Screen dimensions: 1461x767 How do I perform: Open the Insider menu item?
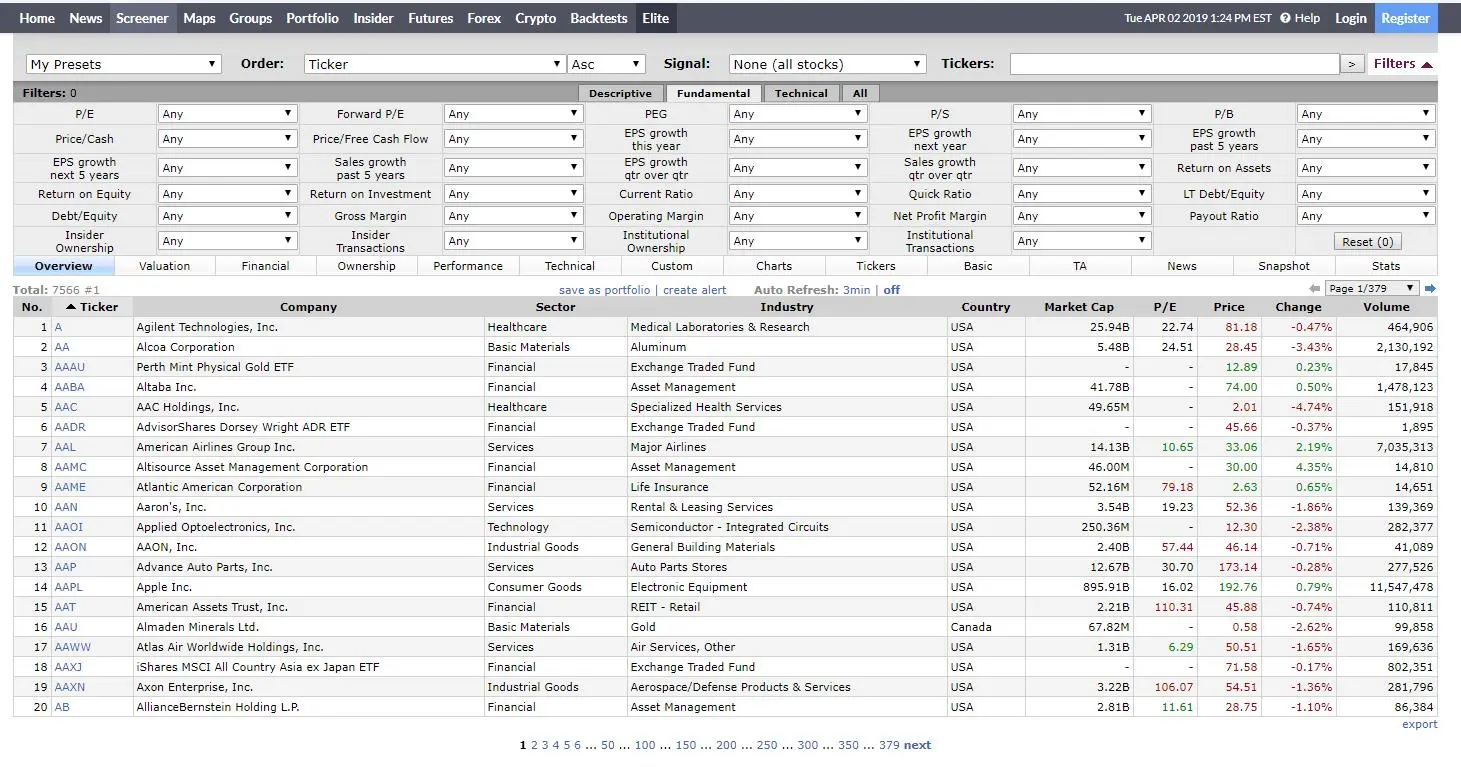click(x=373, y=18)
